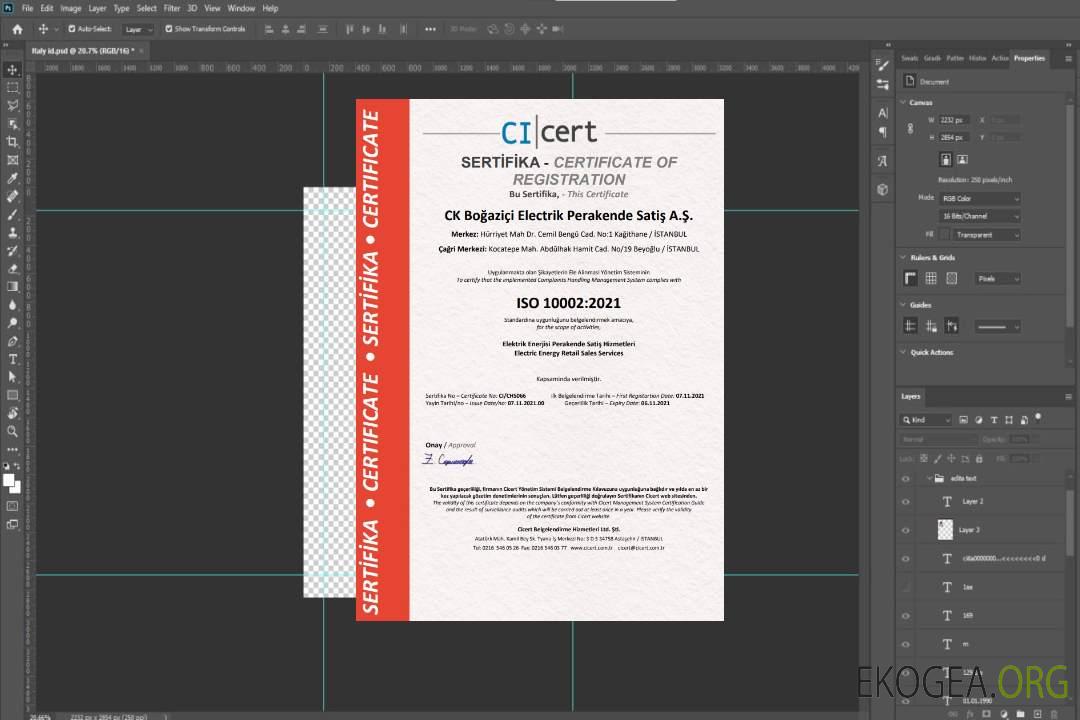This screenshot has height=720, width=1080.
Task: Select the Pen tool
Action: pos(12,341)
